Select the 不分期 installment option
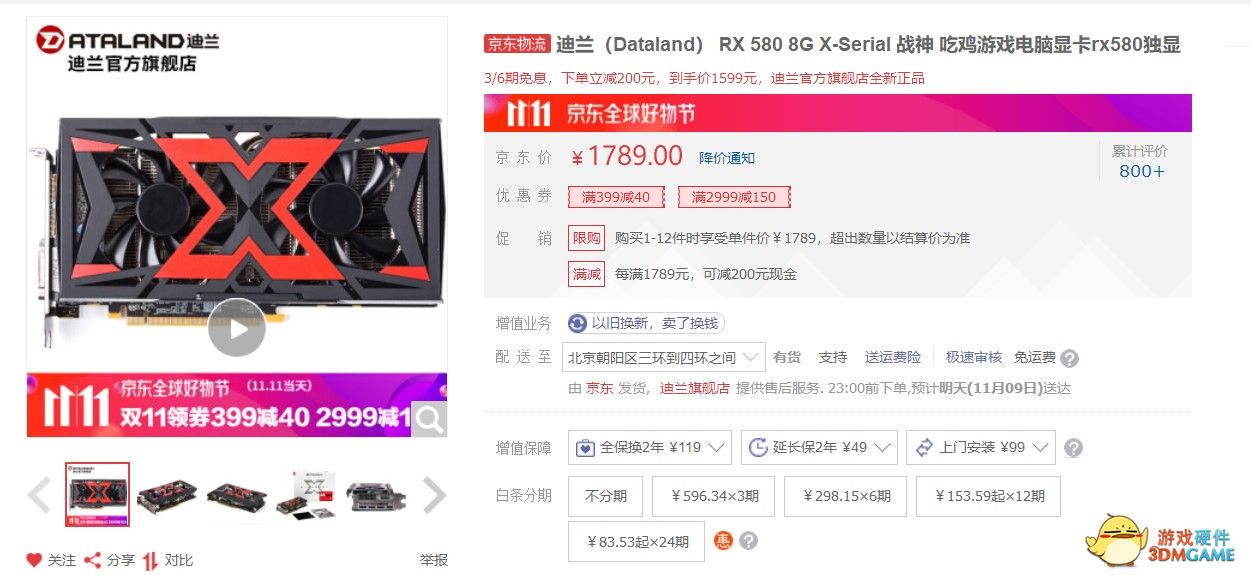Viewport: 1251px width, 575px height. pyautogui.click(x=606, y=496)
